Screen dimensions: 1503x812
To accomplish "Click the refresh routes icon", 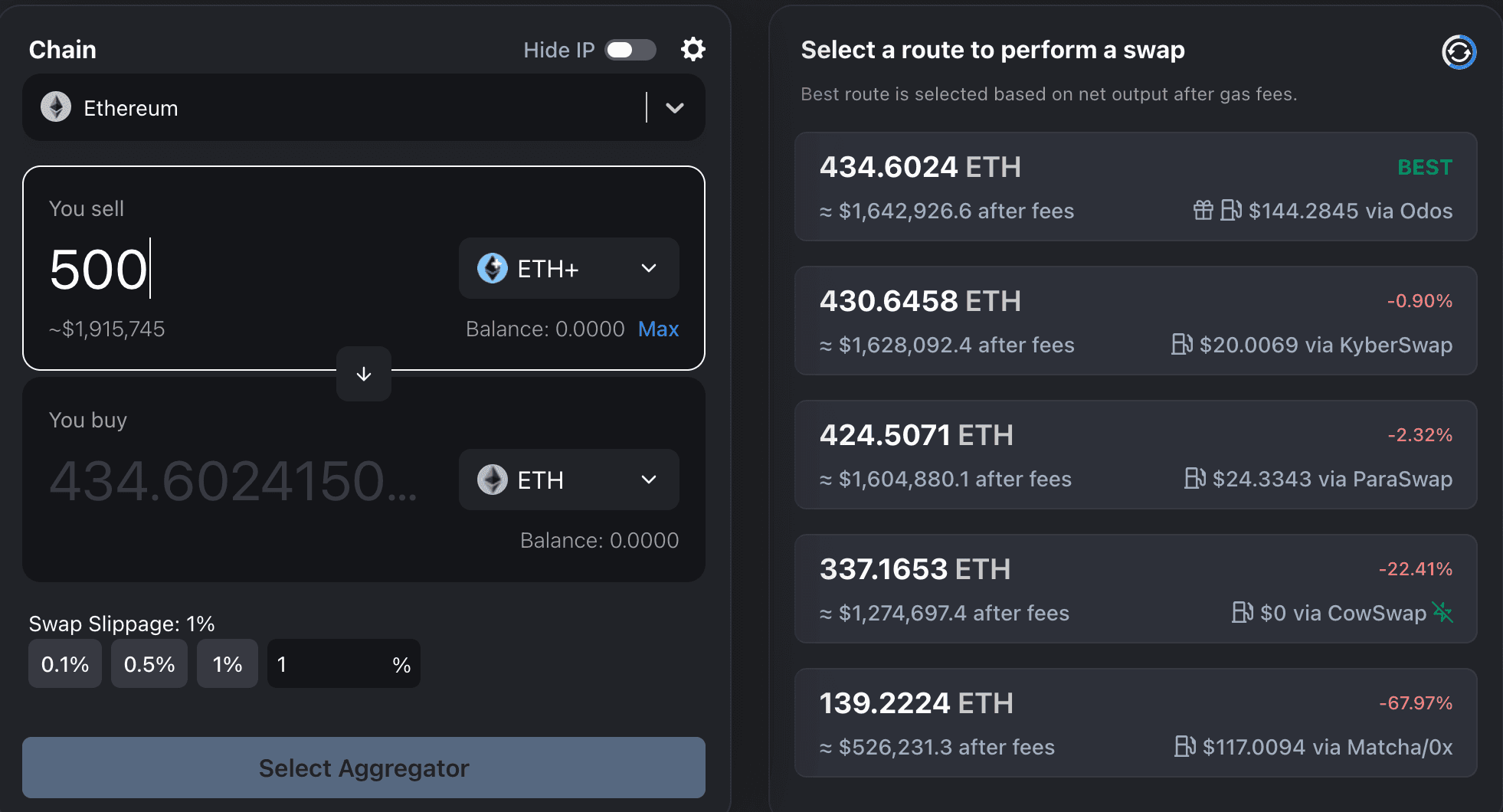I will click(x=1458, y=52).
